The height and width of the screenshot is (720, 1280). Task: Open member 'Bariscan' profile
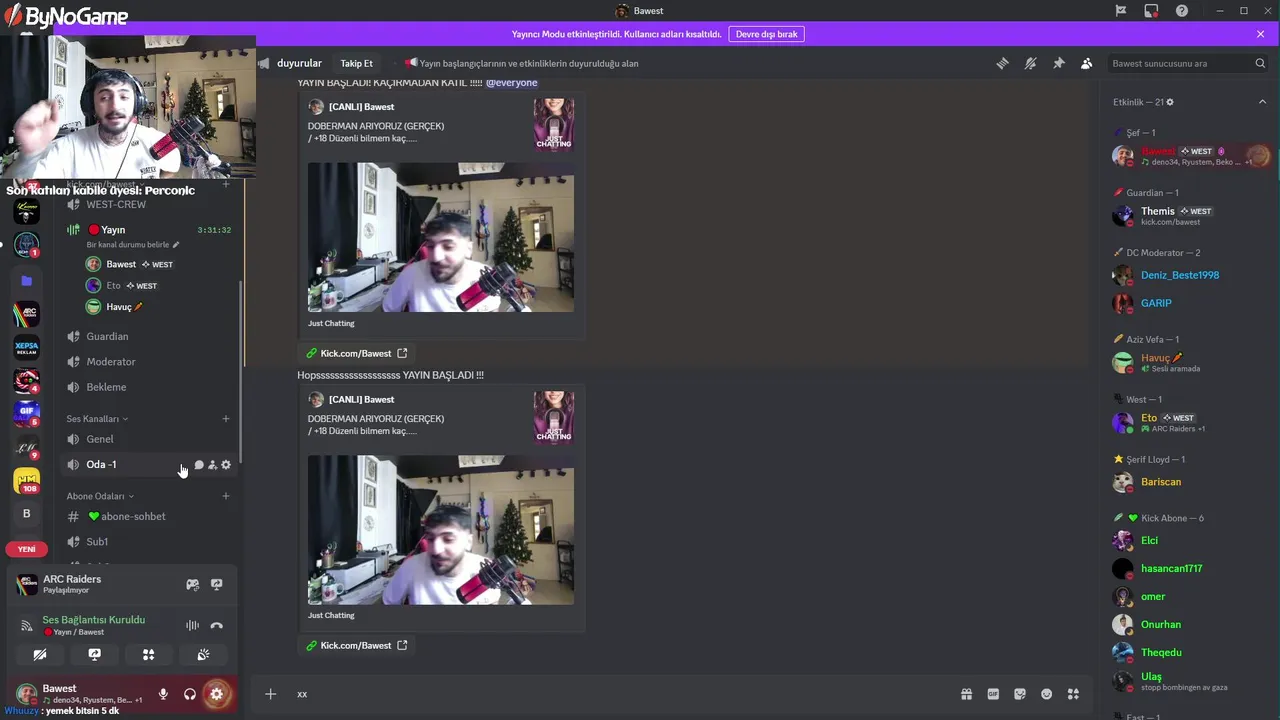[1191, 482]
